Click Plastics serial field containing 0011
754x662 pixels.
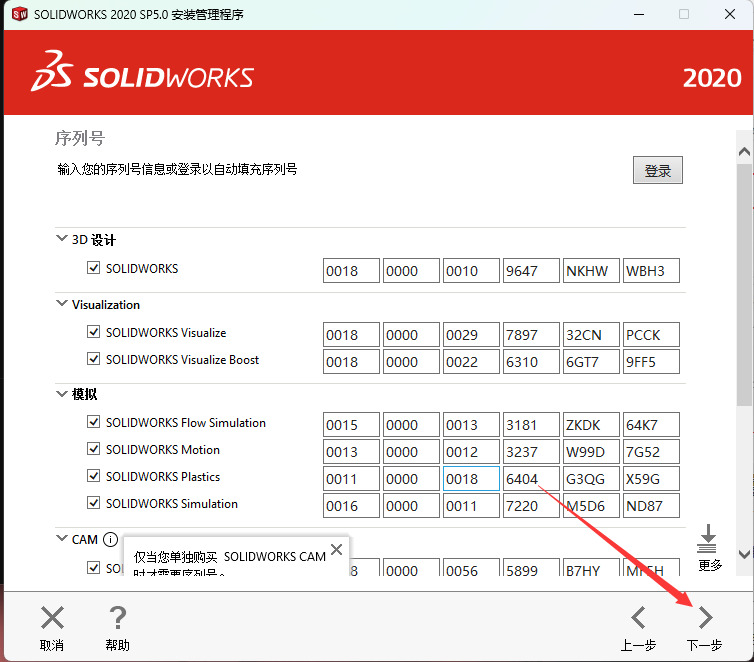[x=351, y=478]
